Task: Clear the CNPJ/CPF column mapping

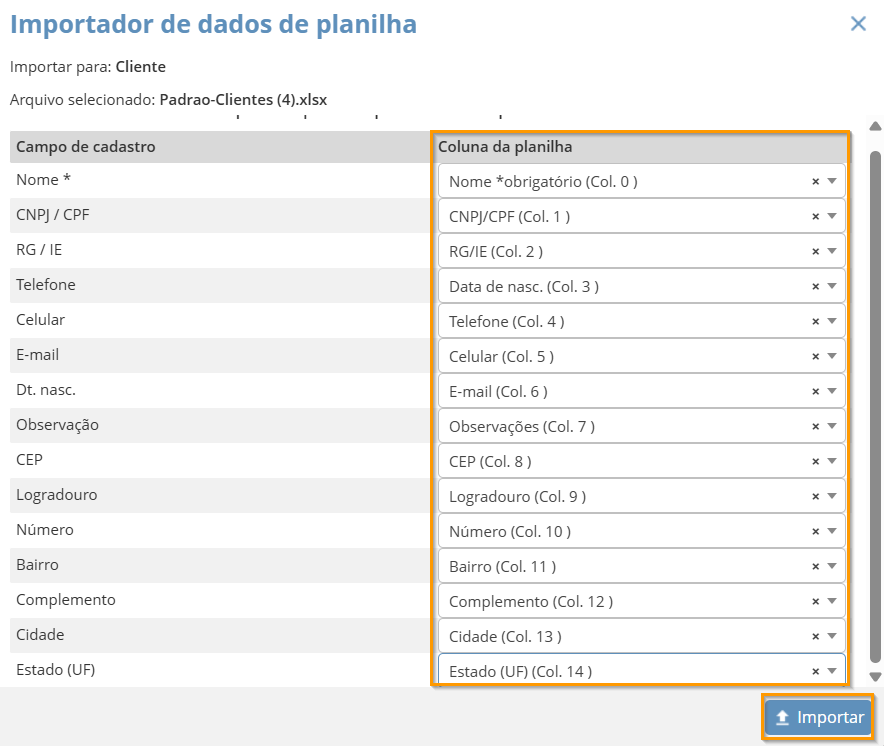Action: 815,217
